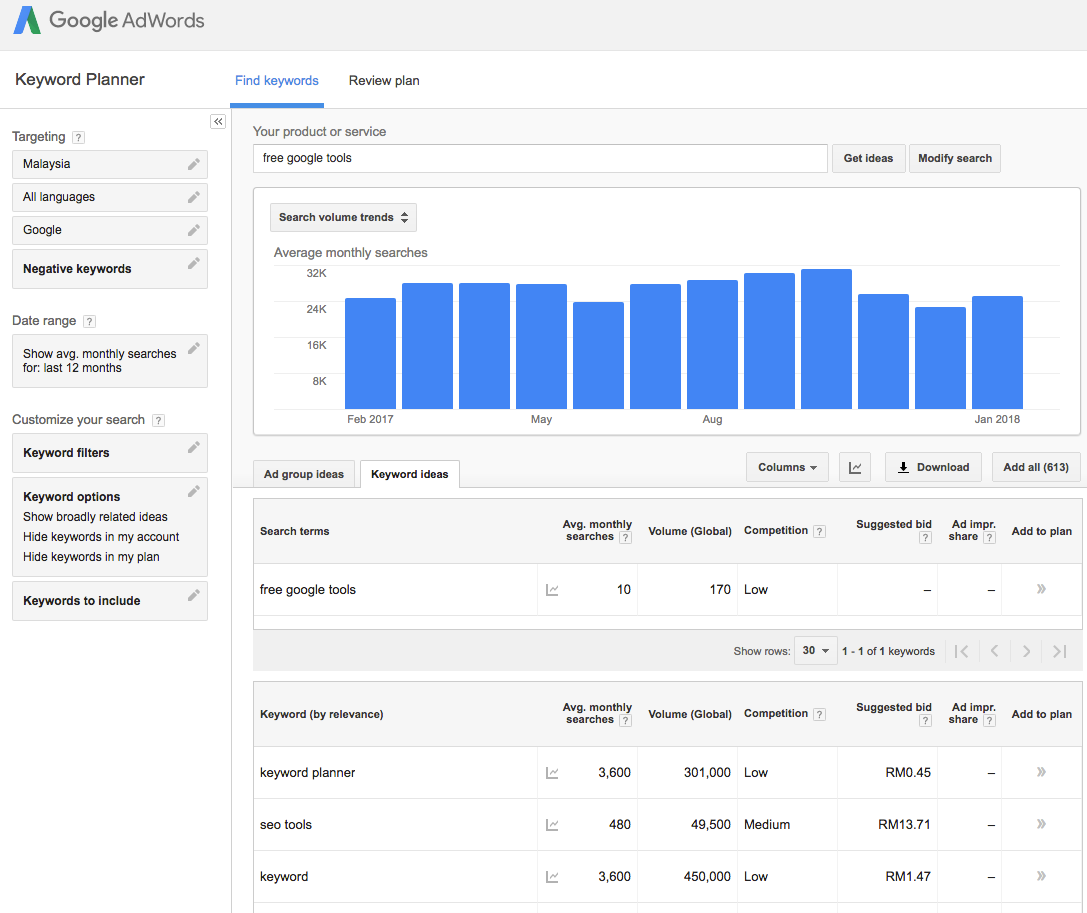The height and width of the screenshot is (913, 1087).
Task: Sort search terms by Avg. monthly searches
Action: (x=597, y=530)
